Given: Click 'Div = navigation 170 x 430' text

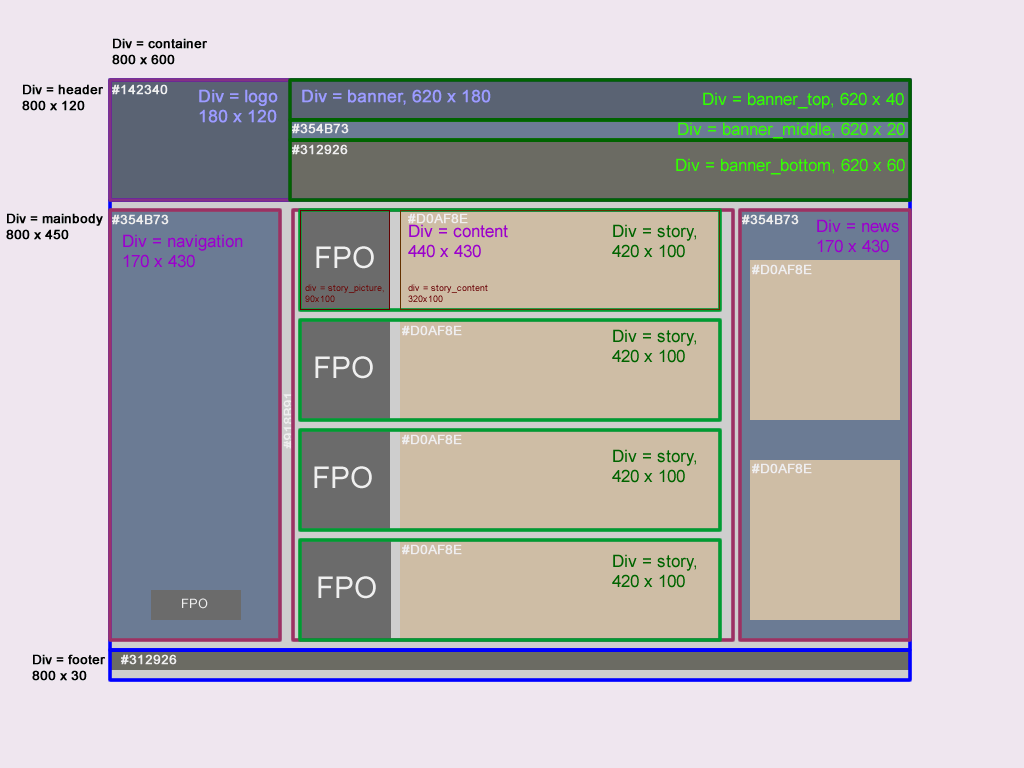Looking at the screenshot, I should [182, 251].
